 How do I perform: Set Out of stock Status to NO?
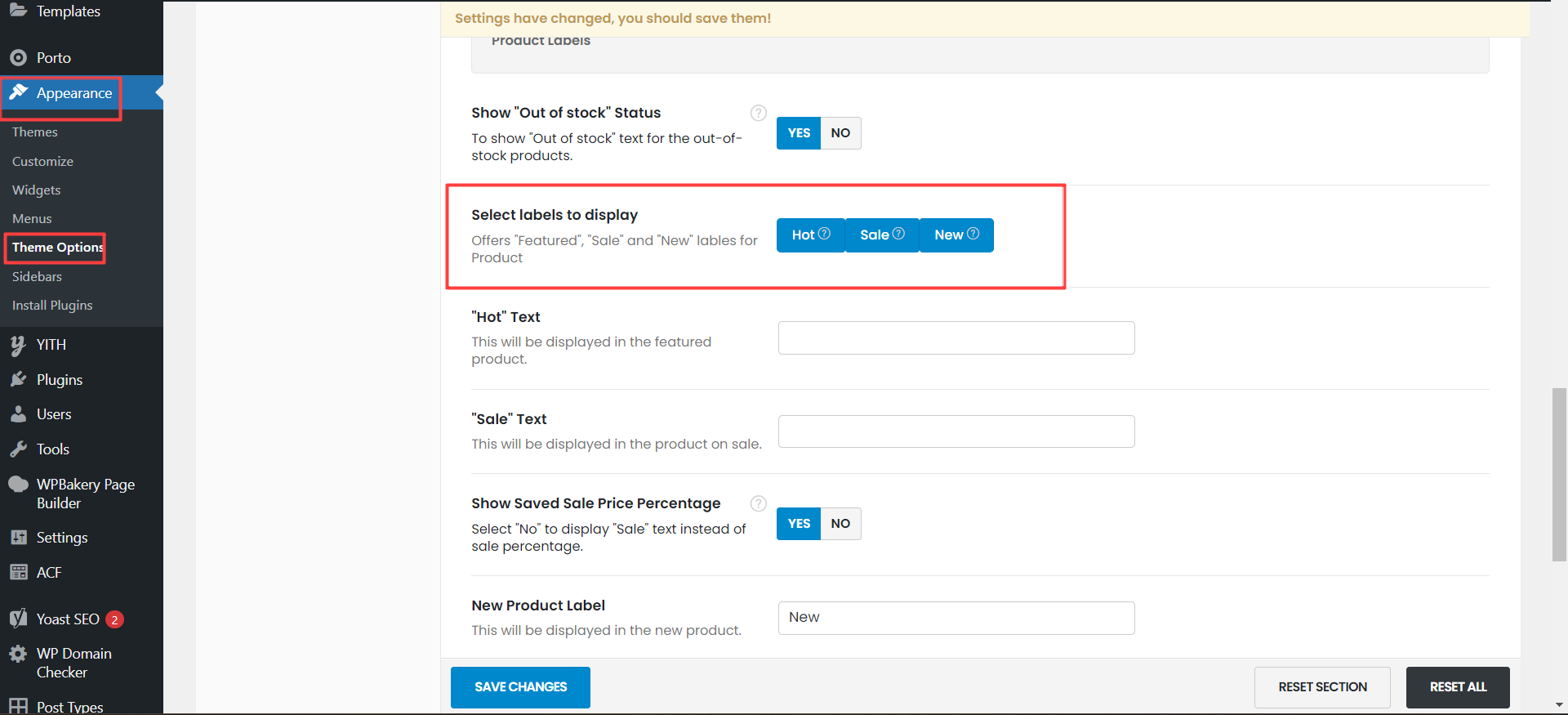840,132
